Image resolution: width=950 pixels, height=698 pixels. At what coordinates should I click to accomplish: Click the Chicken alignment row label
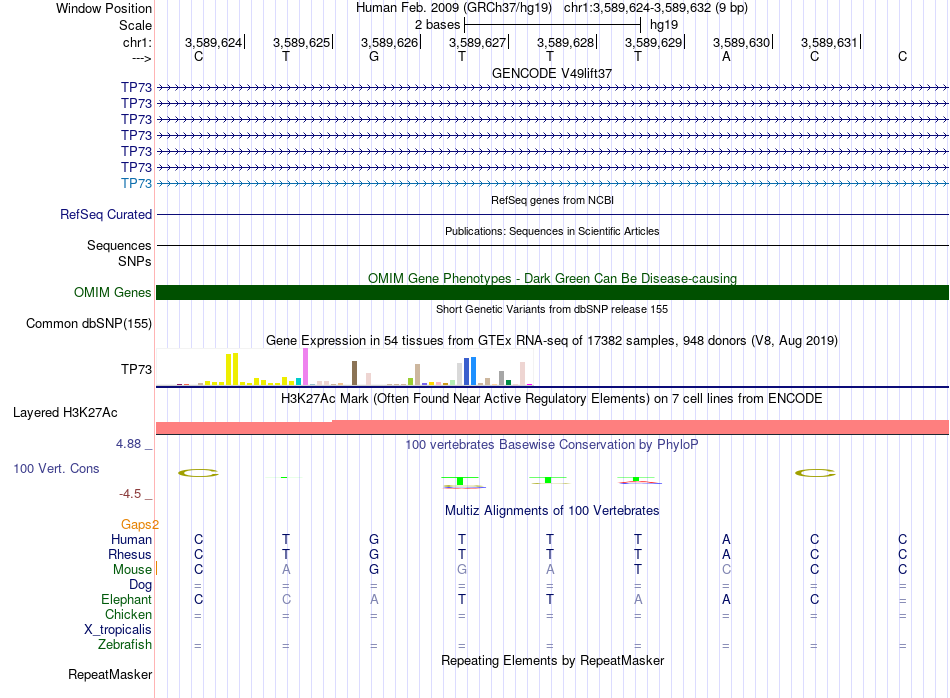tap(128, 614)
